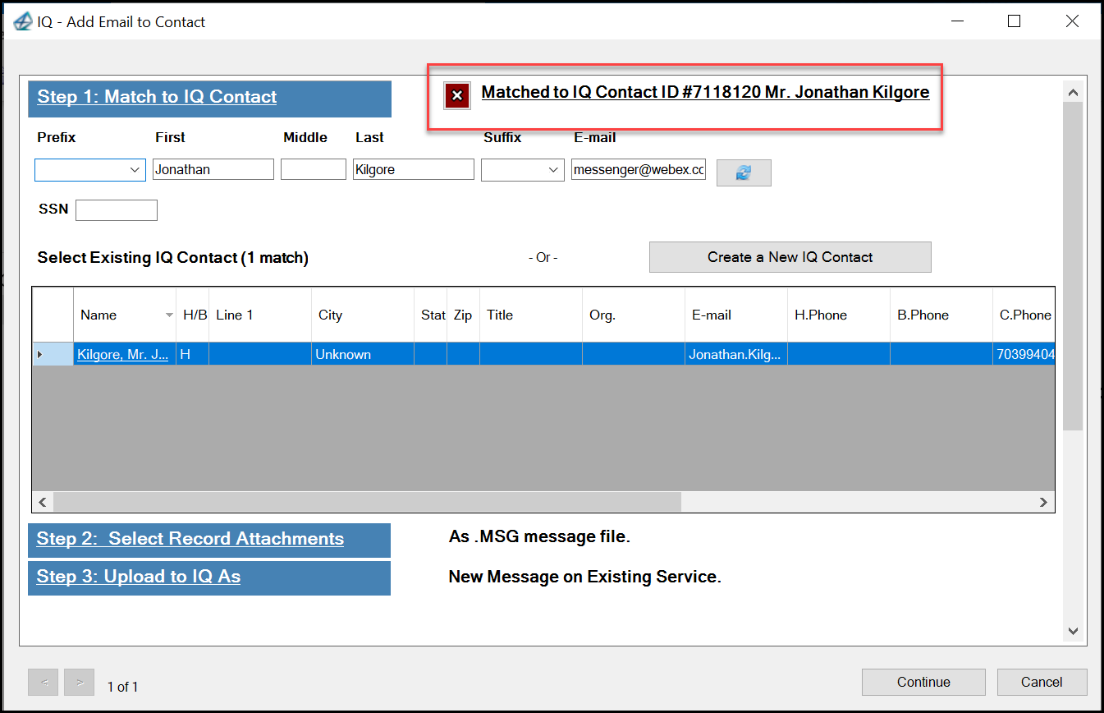Click the SSN input field

pos(116,210)
